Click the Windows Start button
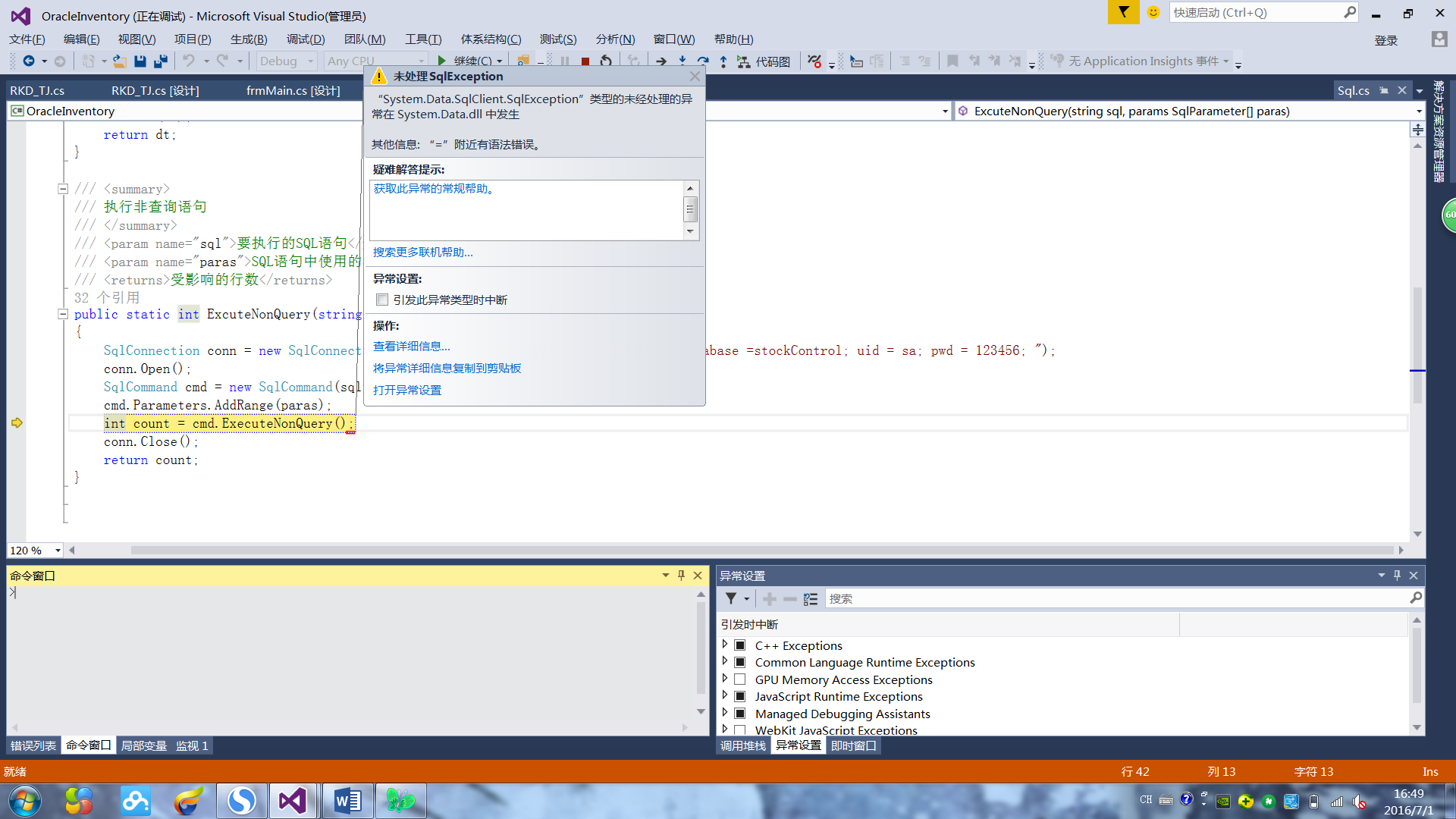 tap(25, 801)
